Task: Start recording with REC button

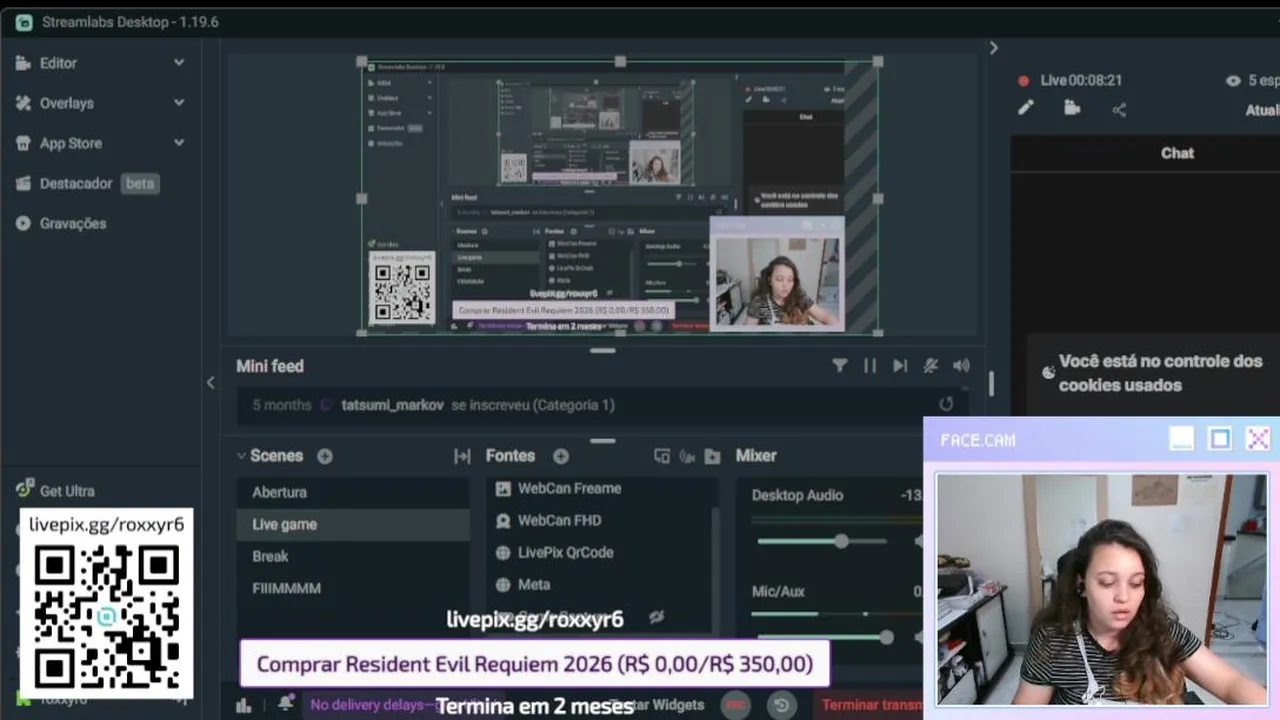Action: (x=736, y=705)
